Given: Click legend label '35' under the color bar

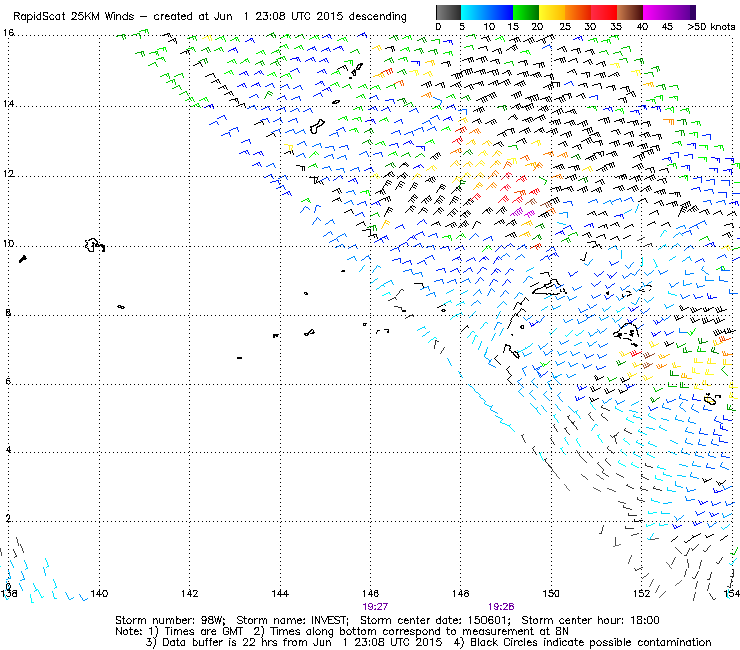Looking at the screenshot, I should click(616, 27).
